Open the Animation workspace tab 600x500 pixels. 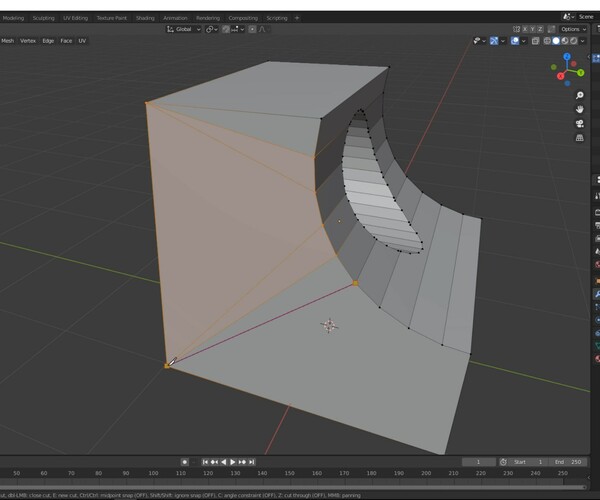pos(175,18)
